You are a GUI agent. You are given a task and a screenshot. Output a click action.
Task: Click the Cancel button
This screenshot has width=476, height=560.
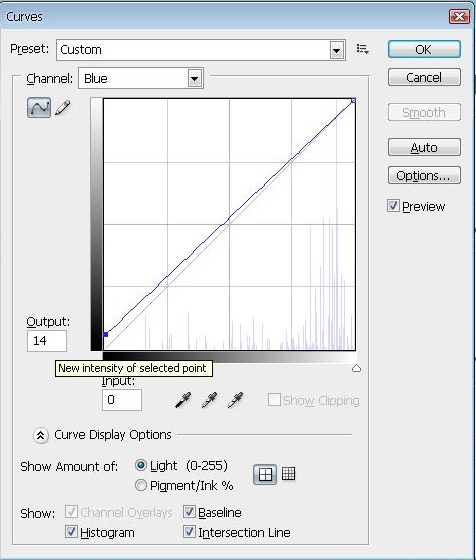click(x=424, y=77)
